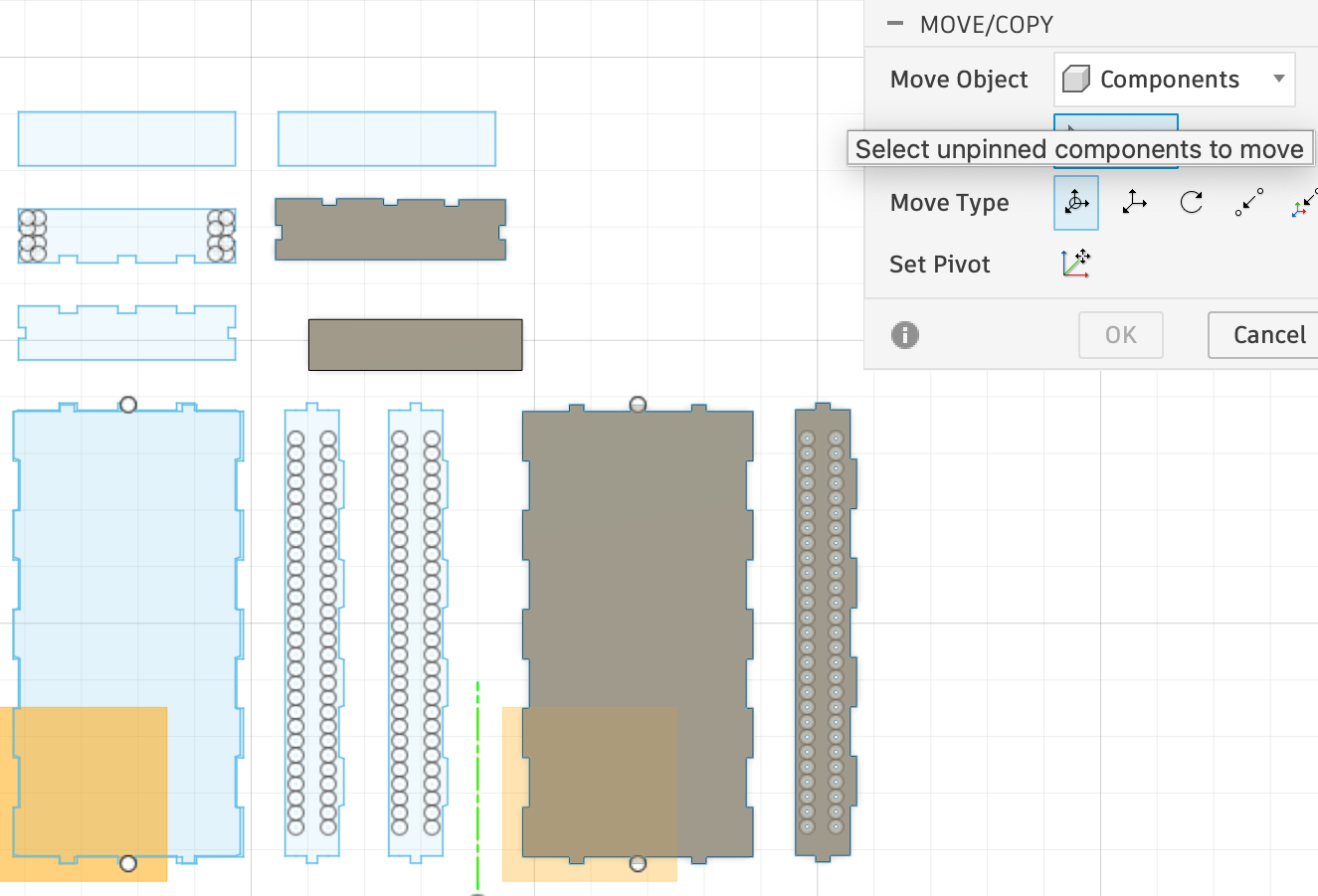Cancel the Move/Copy operation
This screenshot has width=1318, height=896.
1270,335
